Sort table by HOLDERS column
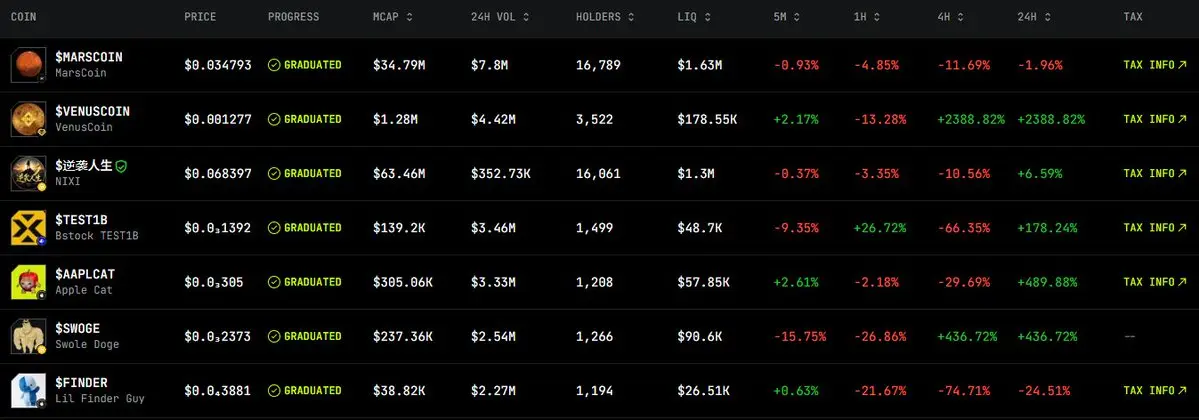The image size is (1199, 420). (x=604, y=17)
